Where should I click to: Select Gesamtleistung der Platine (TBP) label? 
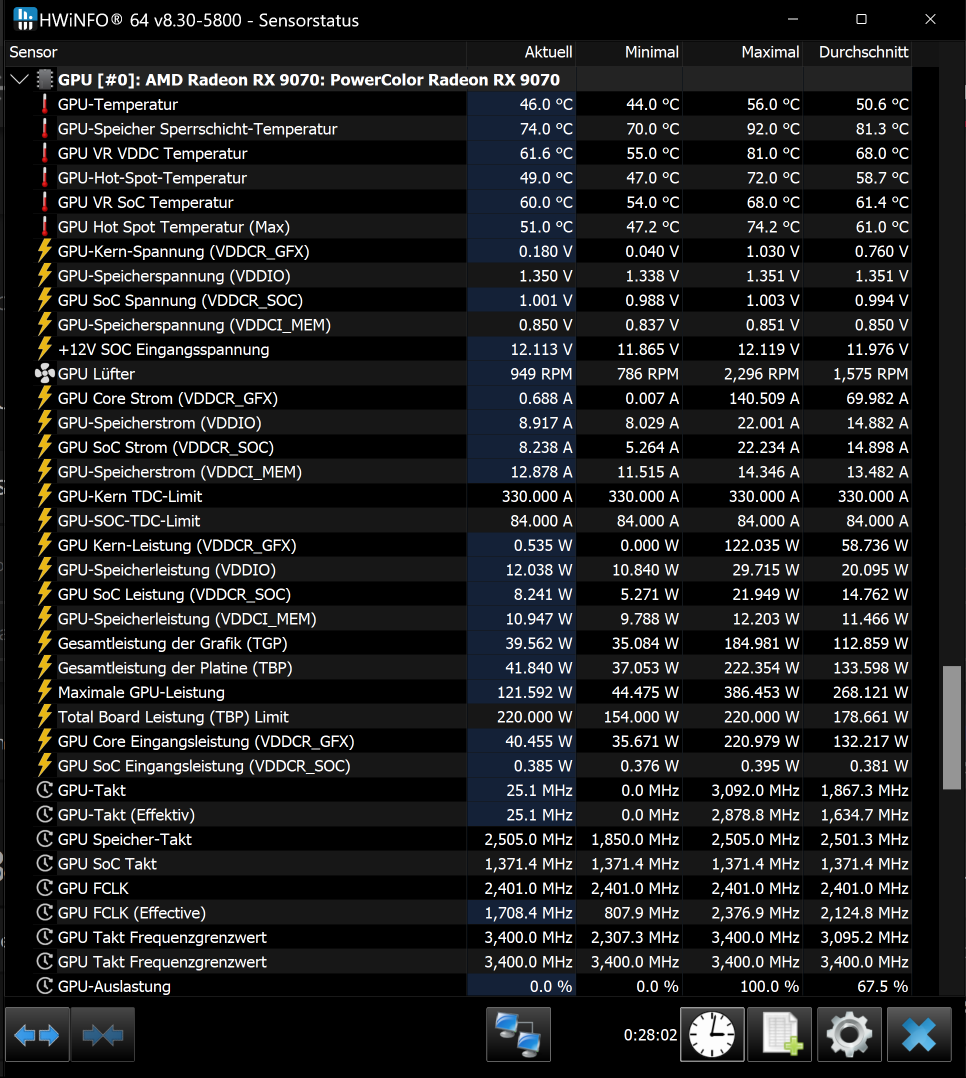point(175,668)
